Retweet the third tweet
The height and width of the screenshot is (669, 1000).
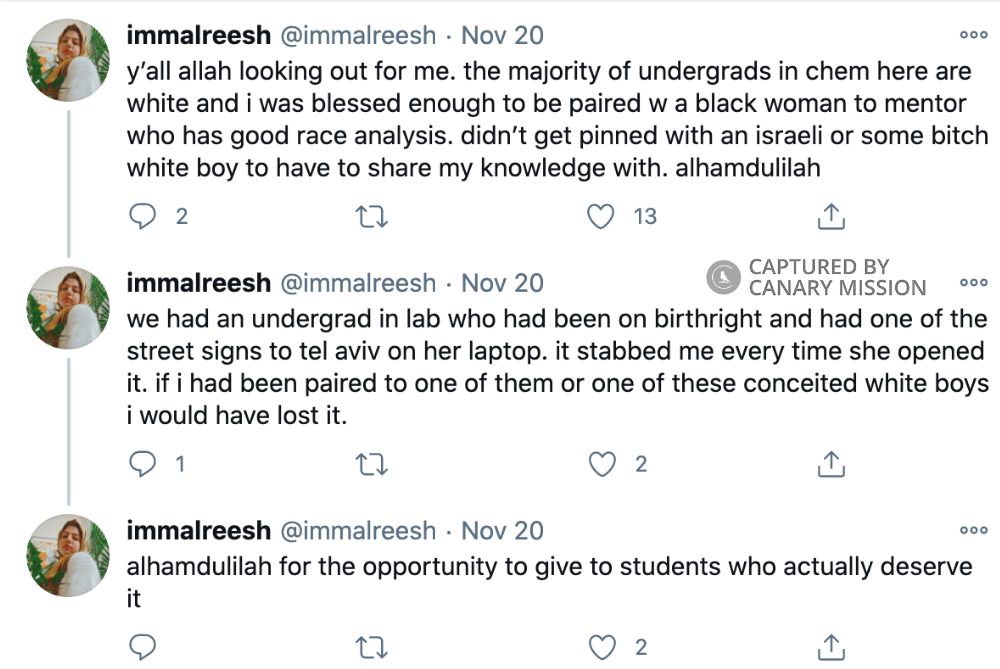point(372,649)
